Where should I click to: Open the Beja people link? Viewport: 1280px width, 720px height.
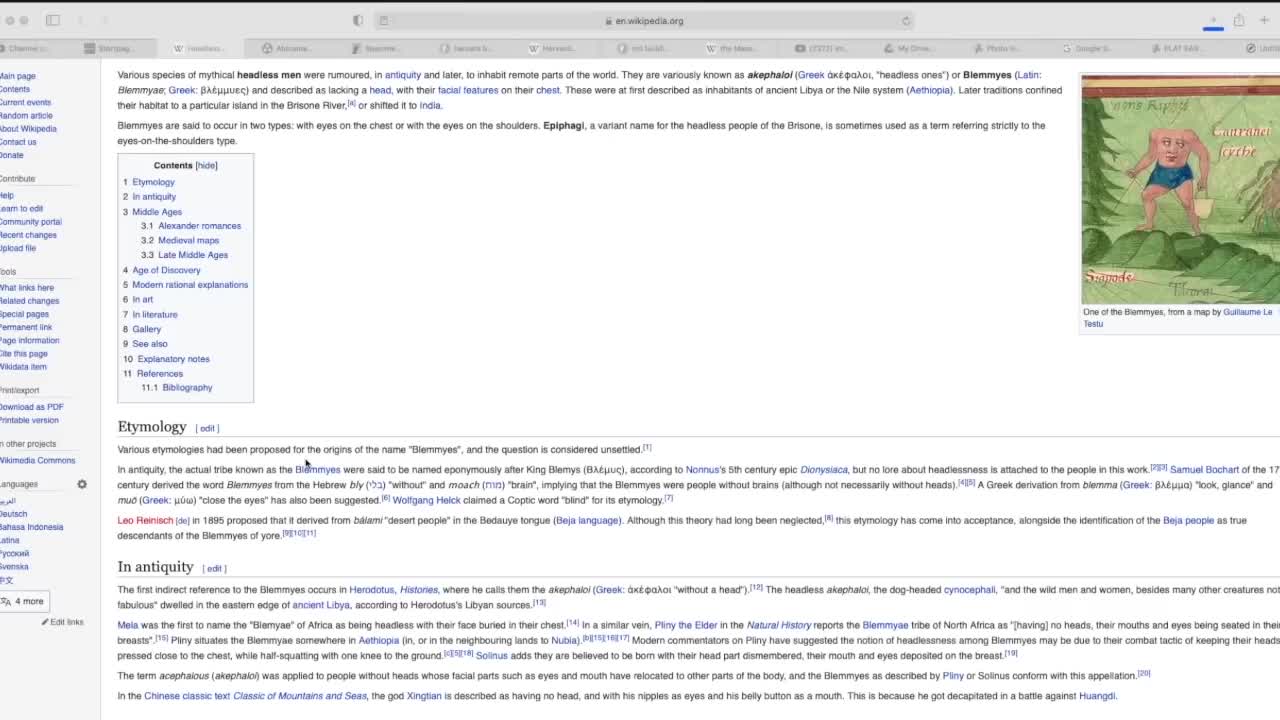tap(1188, 520)
